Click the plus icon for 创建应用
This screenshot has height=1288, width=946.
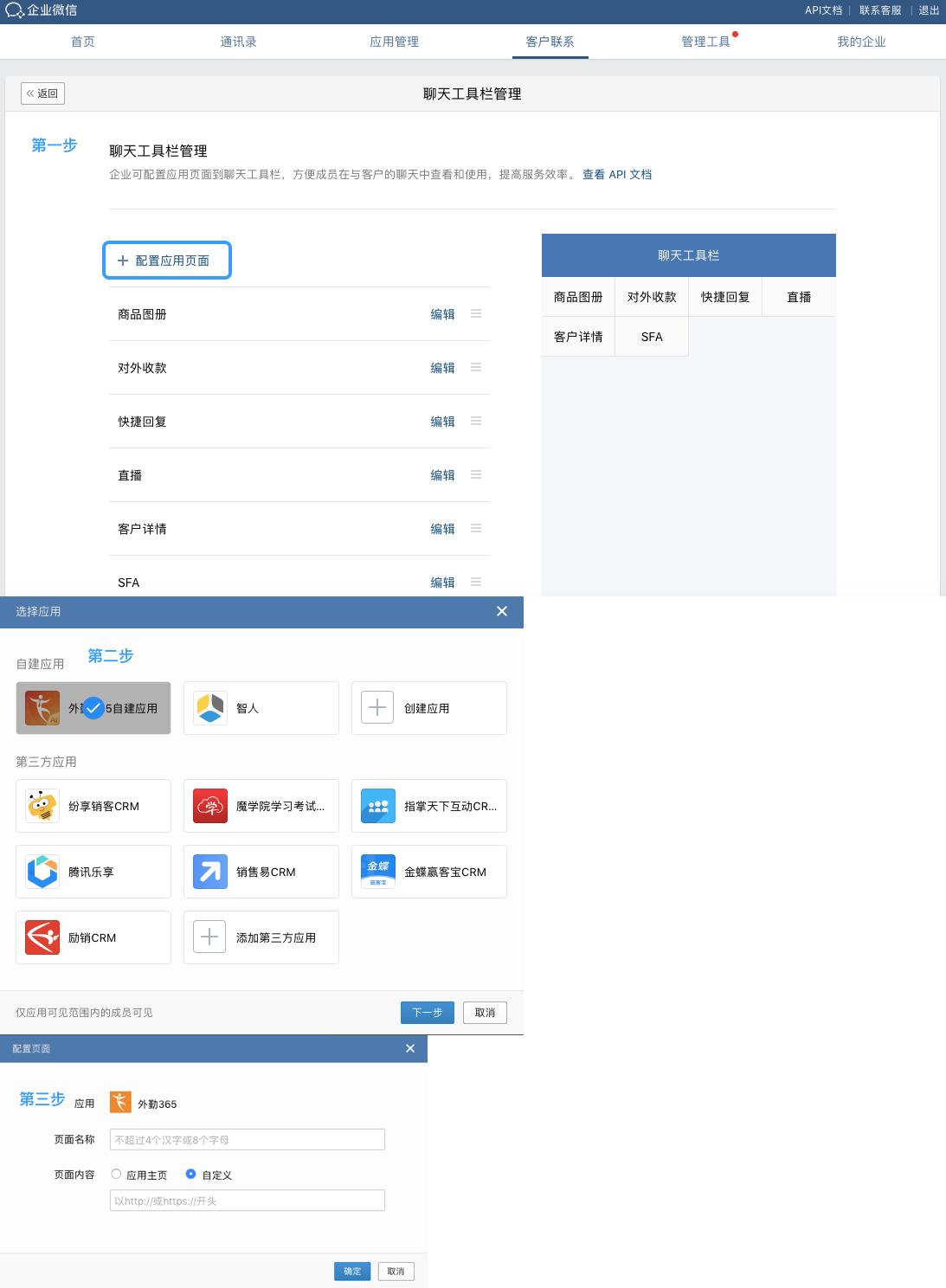[377, 708]
